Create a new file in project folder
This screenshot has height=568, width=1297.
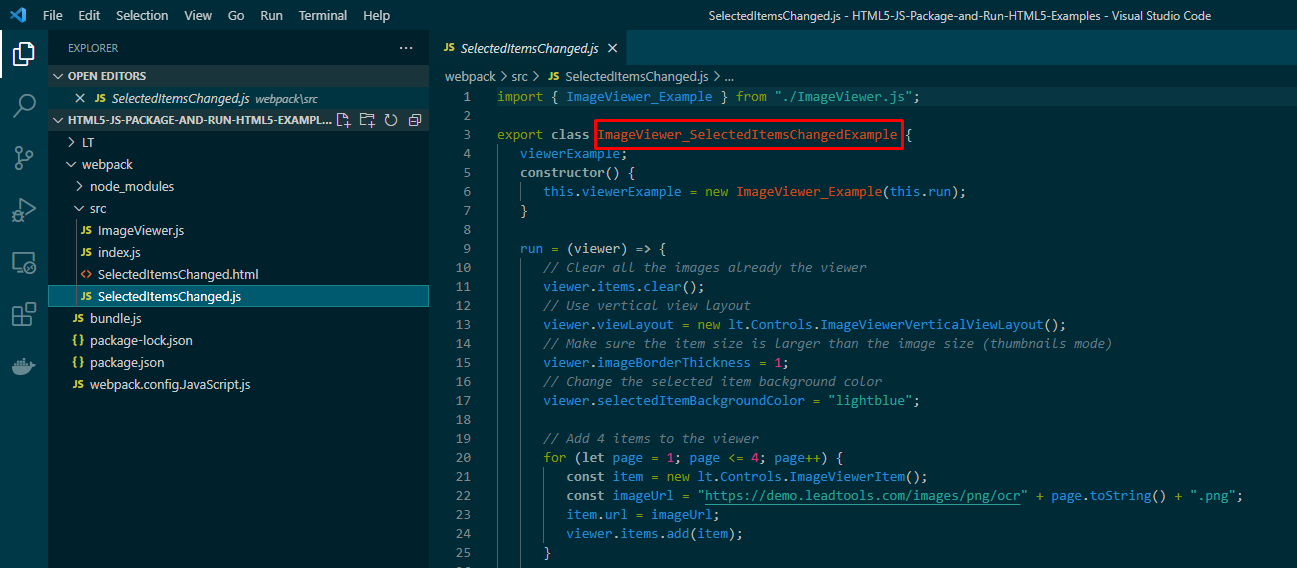click(x=344, y=120)
